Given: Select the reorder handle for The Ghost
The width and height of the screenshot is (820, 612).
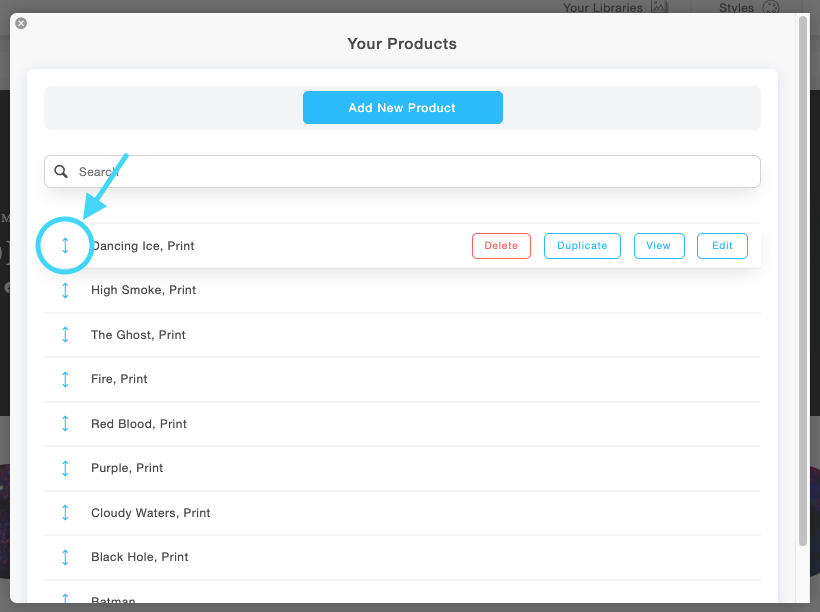Looking at the screenshot, I should pyautogui.click(x=65, y=334).
